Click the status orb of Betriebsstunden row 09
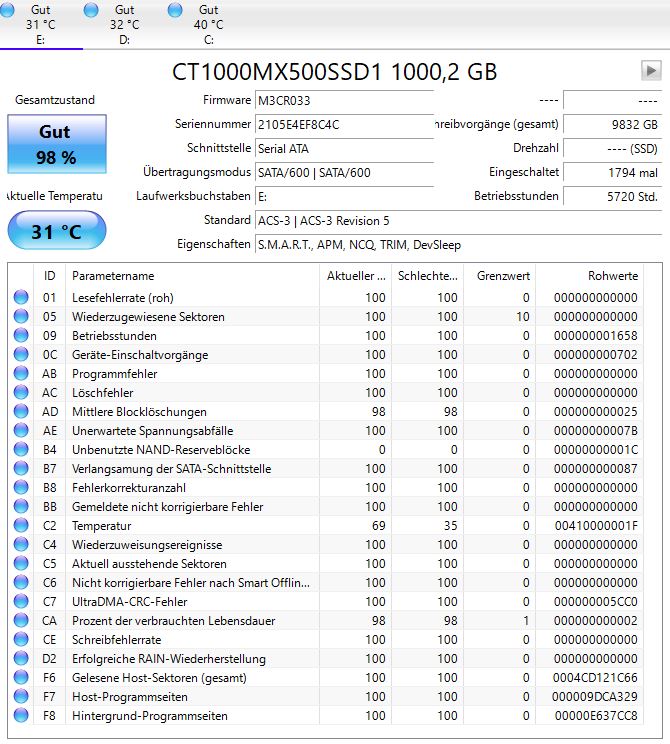Screen dimensions: 670x744 tap(21, 335)
